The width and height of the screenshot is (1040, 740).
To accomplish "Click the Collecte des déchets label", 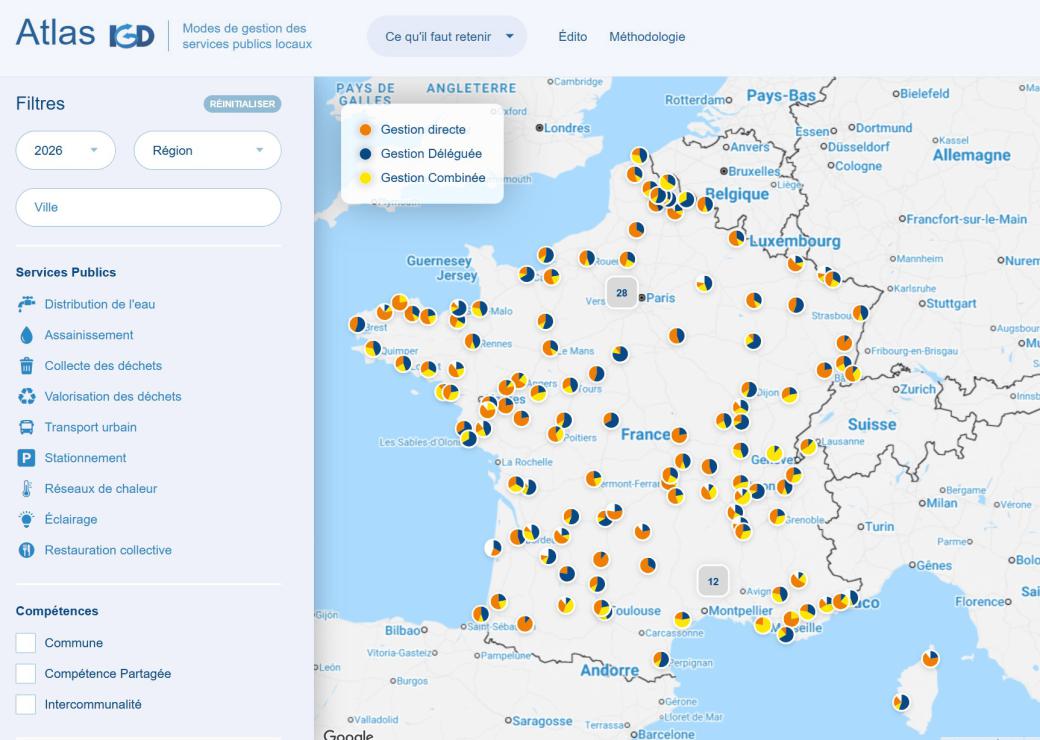I will [103, 365].
